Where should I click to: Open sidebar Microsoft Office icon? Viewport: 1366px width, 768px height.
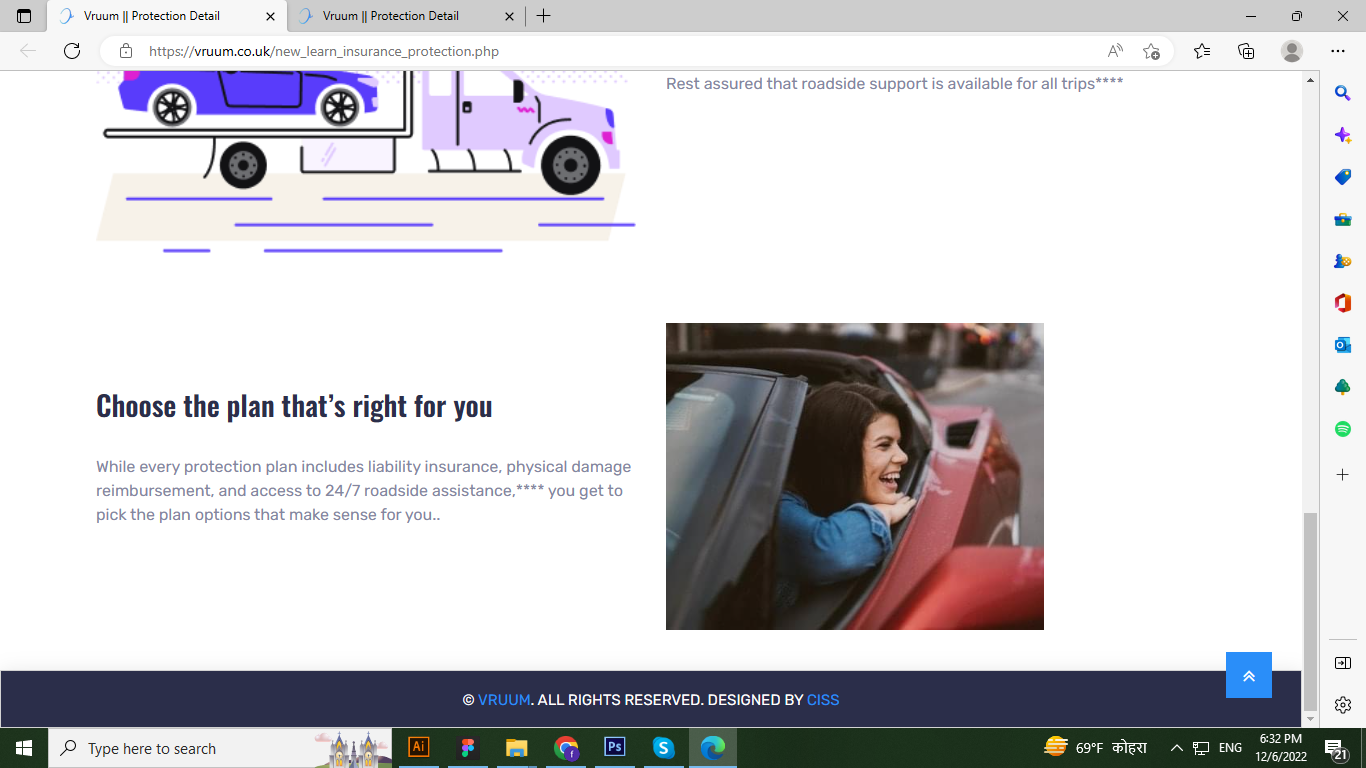(x=1343, y=303)
